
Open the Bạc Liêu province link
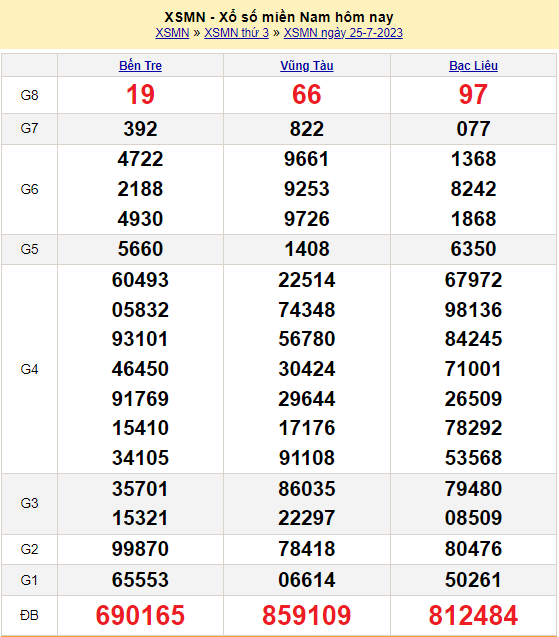(x=473, y=66)
